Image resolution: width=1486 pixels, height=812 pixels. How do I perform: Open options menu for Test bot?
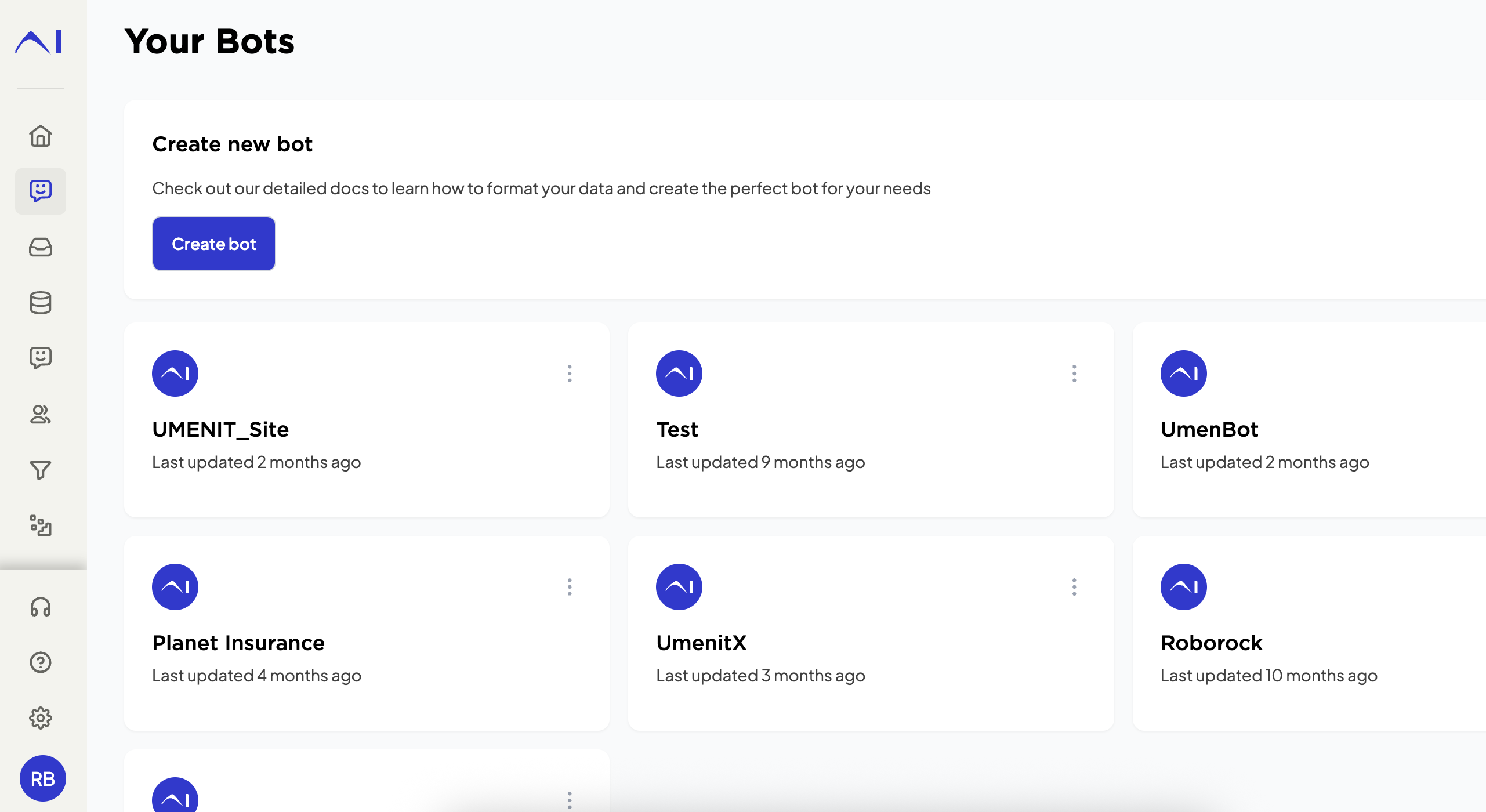click(1074, 374)
